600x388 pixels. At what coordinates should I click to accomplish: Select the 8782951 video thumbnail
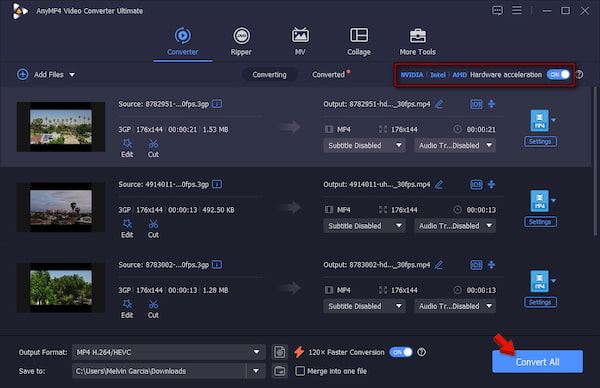(x=61, y=127)
